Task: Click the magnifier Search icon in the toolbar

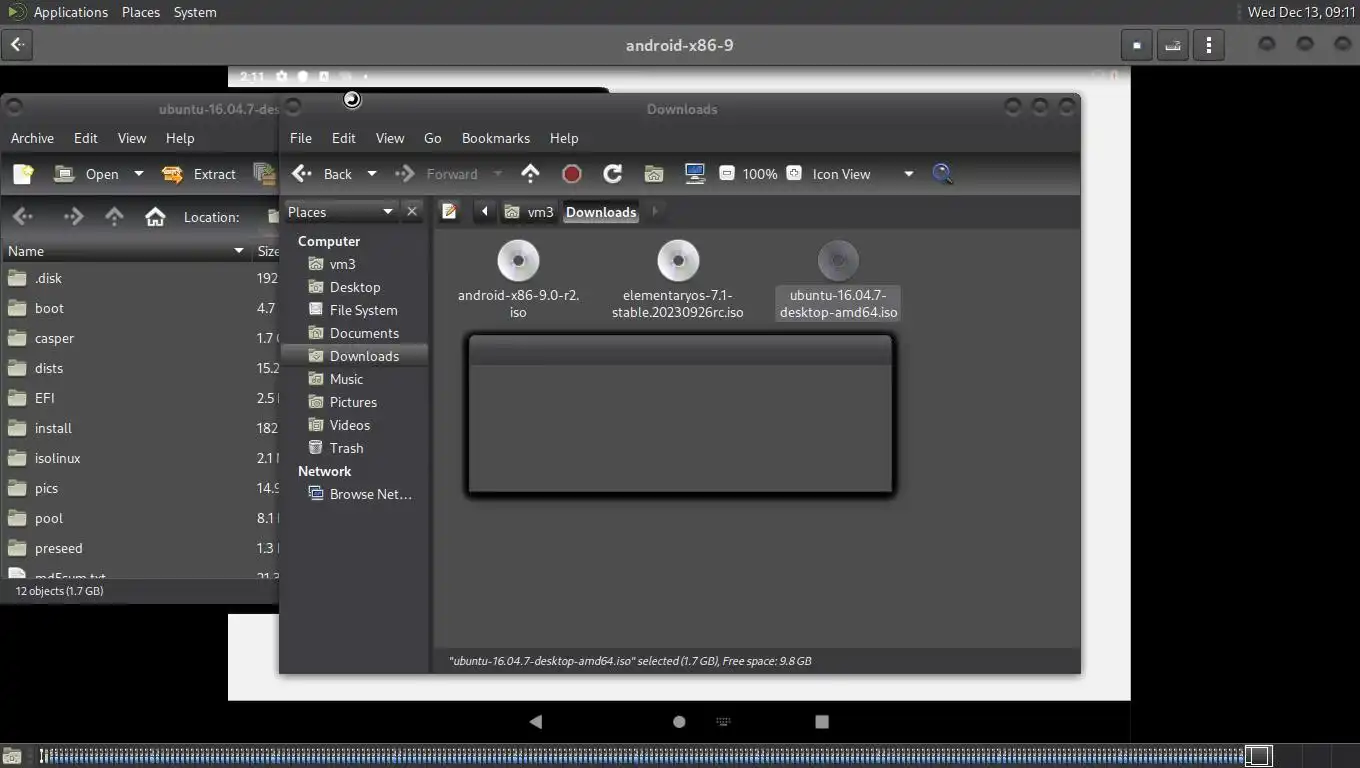Action: tap(942, 174)
